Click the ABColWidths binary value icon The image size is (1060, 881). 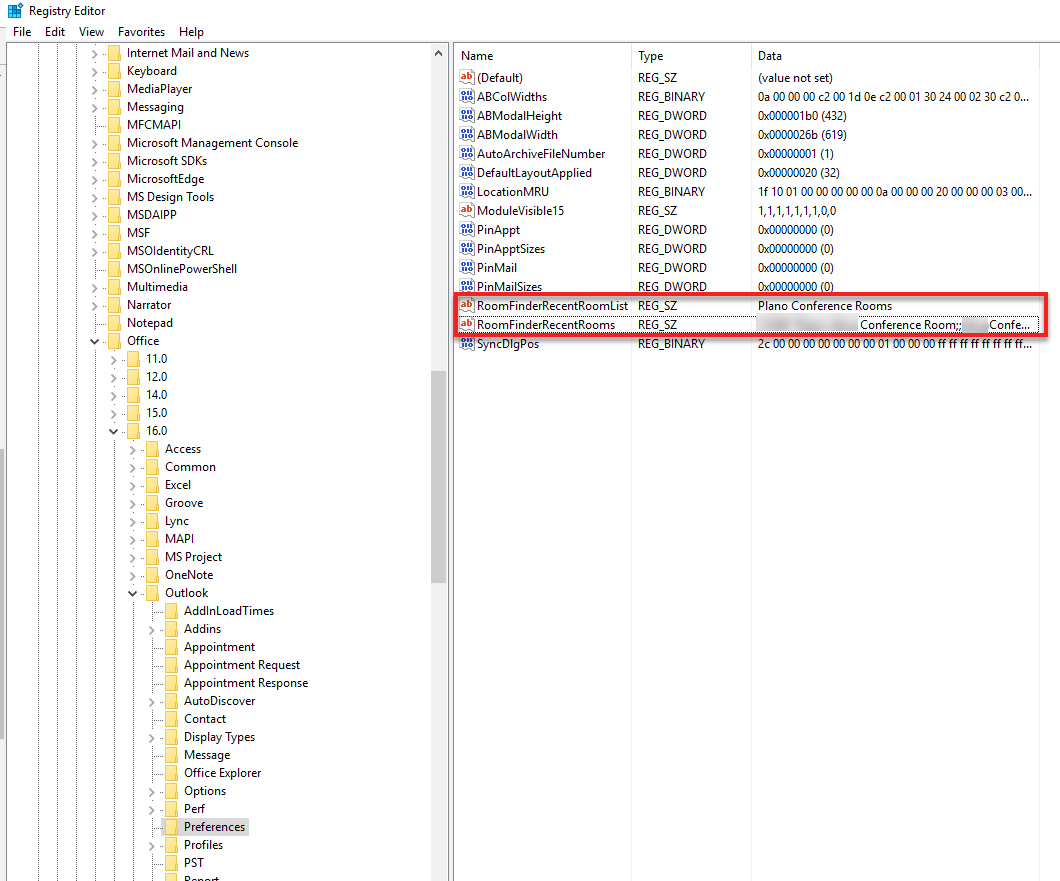tap(466, 96)
